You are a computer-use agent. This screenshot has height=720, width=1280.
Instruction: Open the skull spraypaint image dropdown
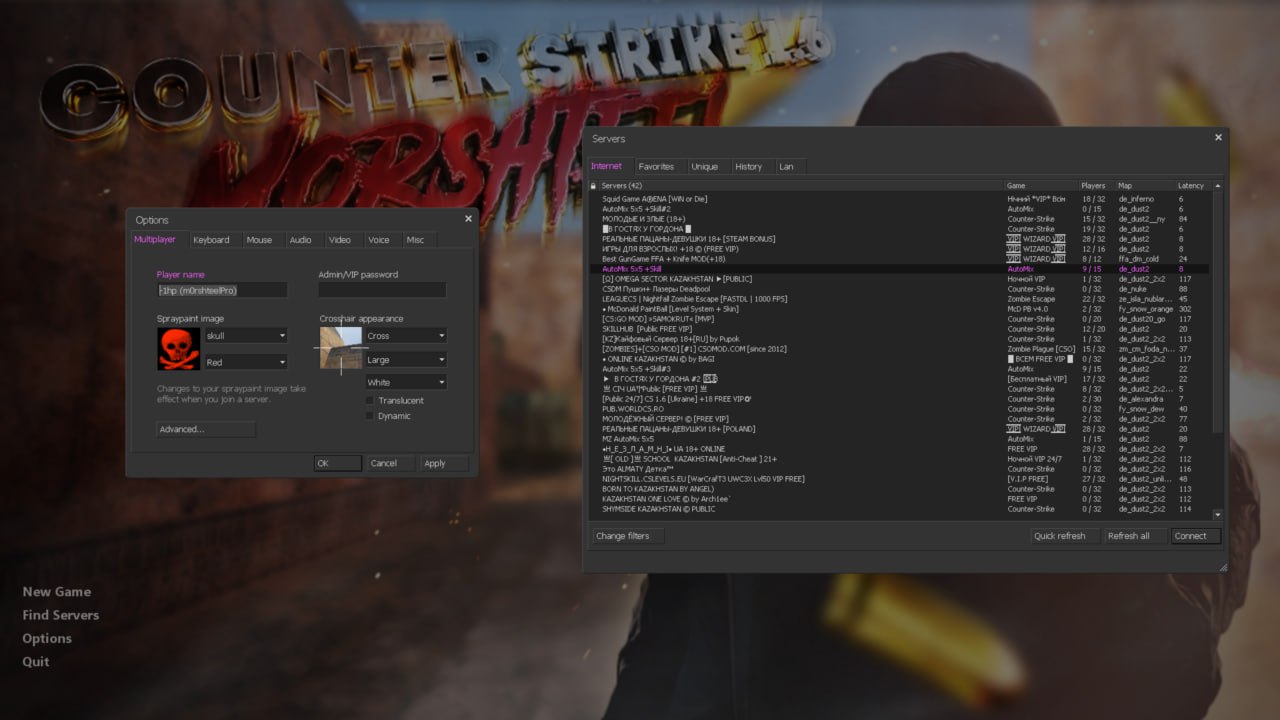click(x=246, y=336)
